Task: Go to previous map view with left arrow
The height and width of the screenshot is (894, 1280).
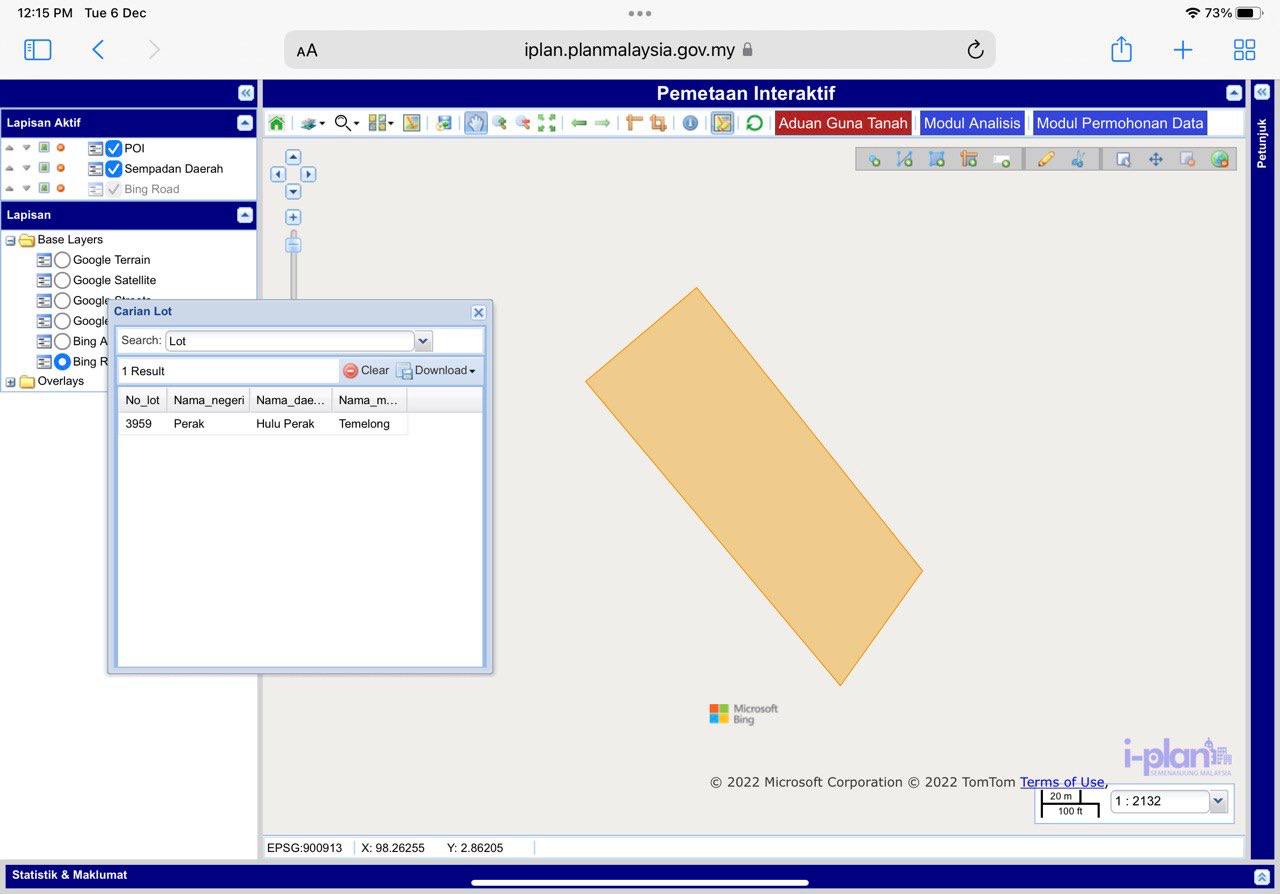Action: (x=578, y=123)
